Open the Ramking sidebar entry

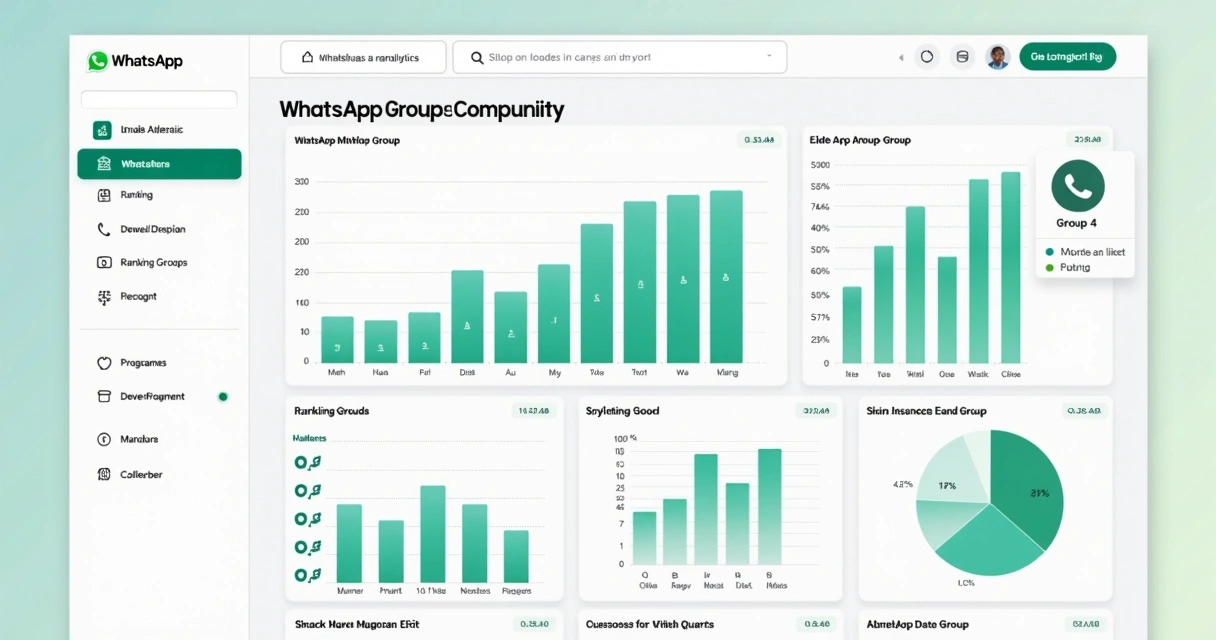[x=136, y=195]
